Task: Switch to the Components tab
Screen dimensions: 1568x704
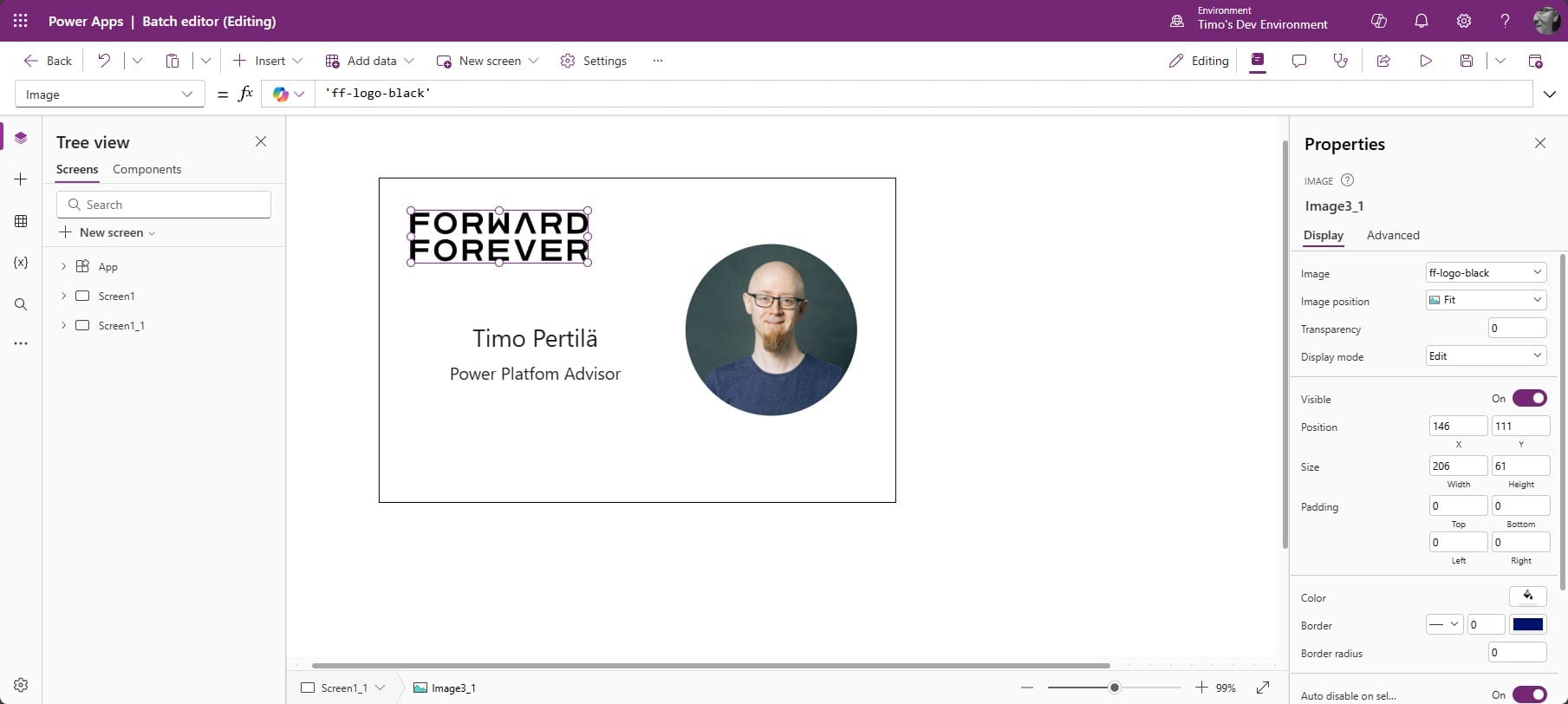Action: [x=146, y=169]
